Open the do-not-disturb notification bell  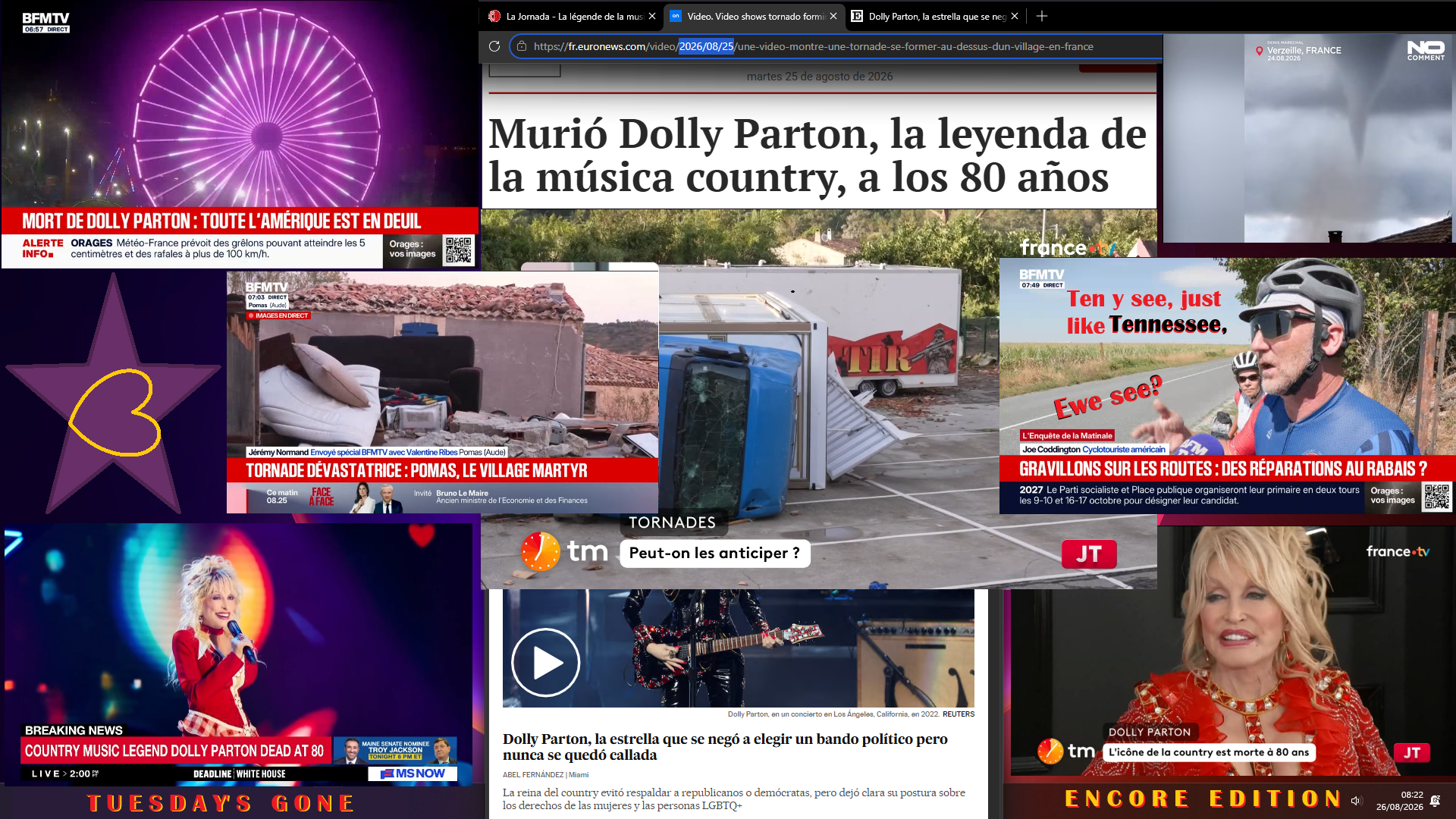[x=1435, y=801]
